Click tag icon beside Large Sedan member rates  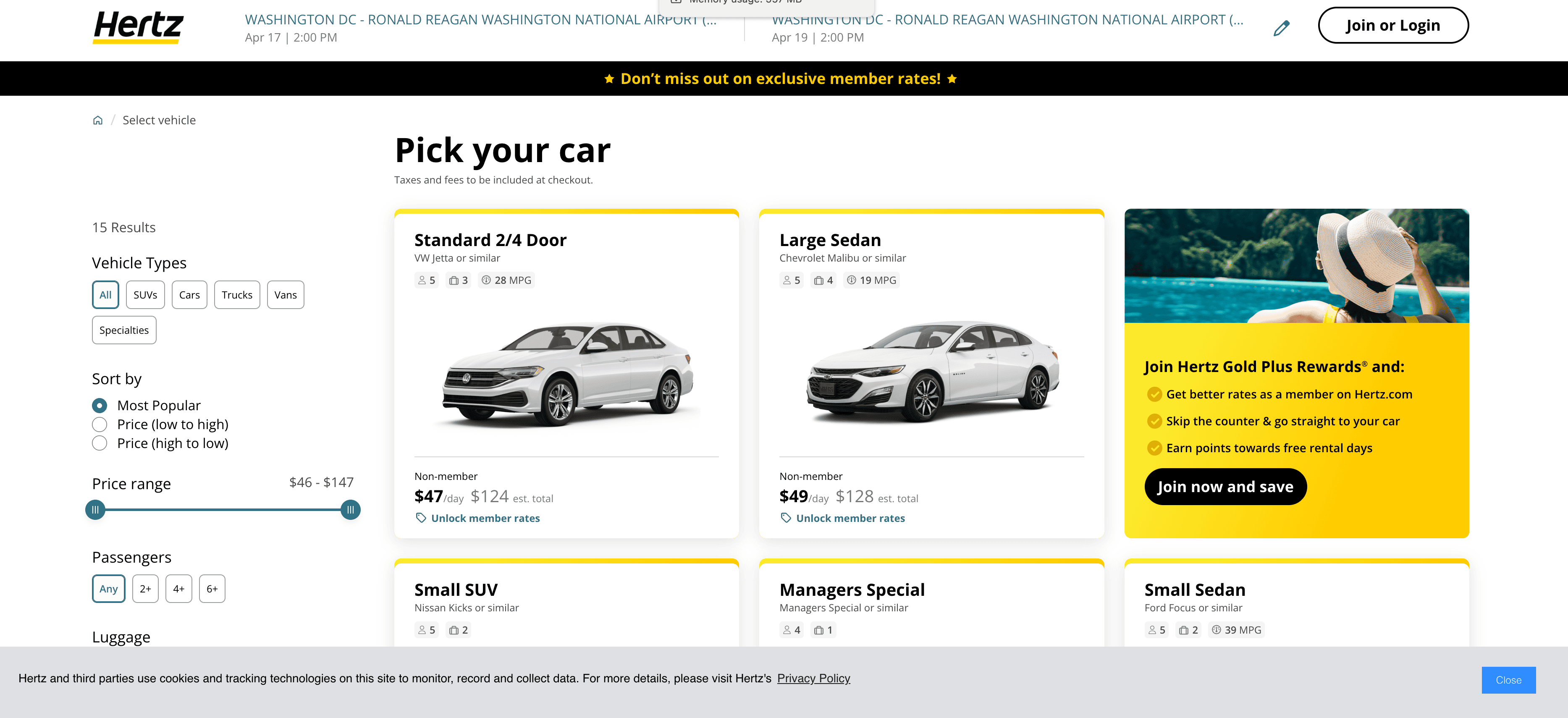tap(786, 518)
